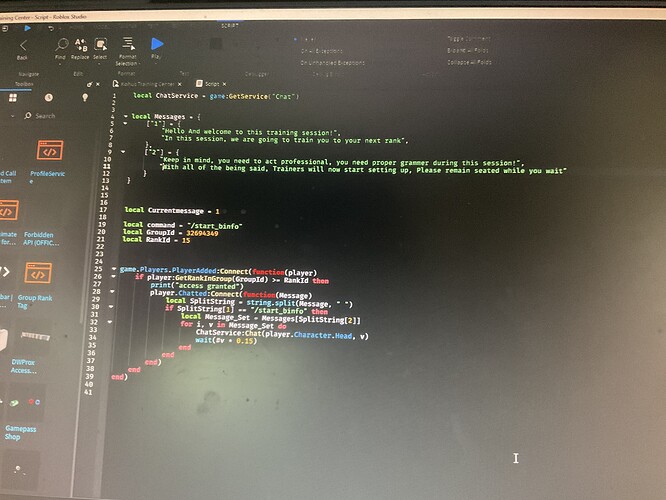The width and height of the screenshot is (666, 500).
Task: Pin the Toolbox panel
Action: pos(89,85)
